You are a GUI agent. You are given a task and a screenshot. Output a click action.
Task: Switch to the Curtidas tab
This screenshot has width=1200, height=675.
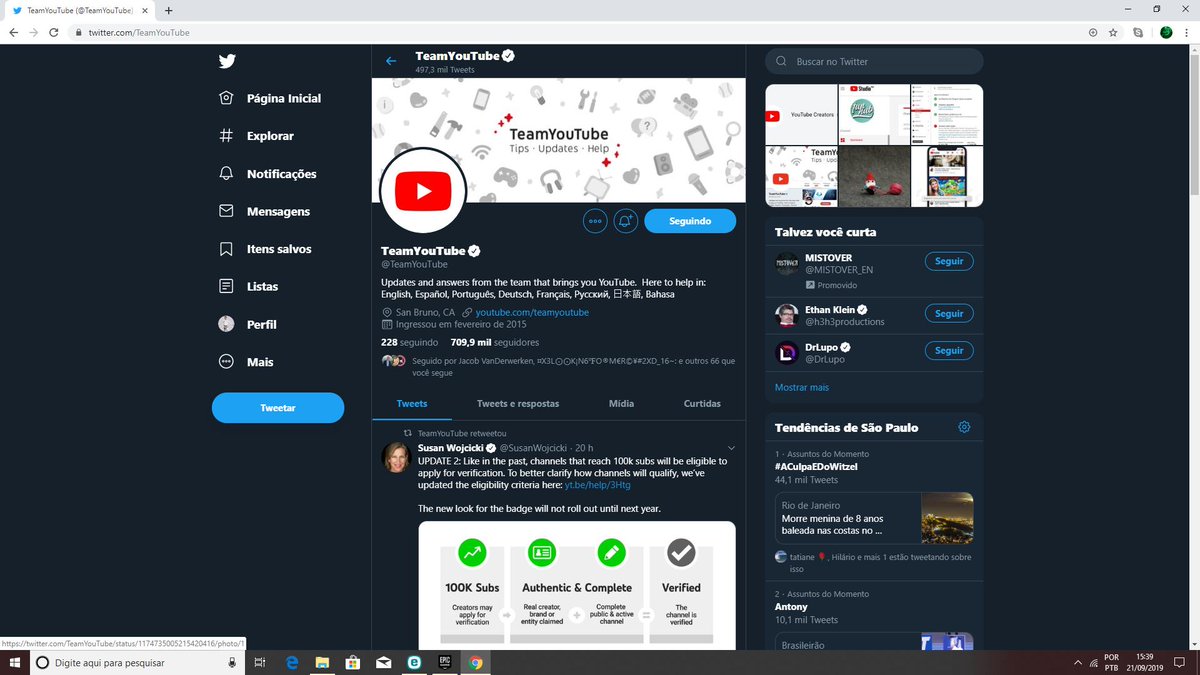click(x=702, y=404)
